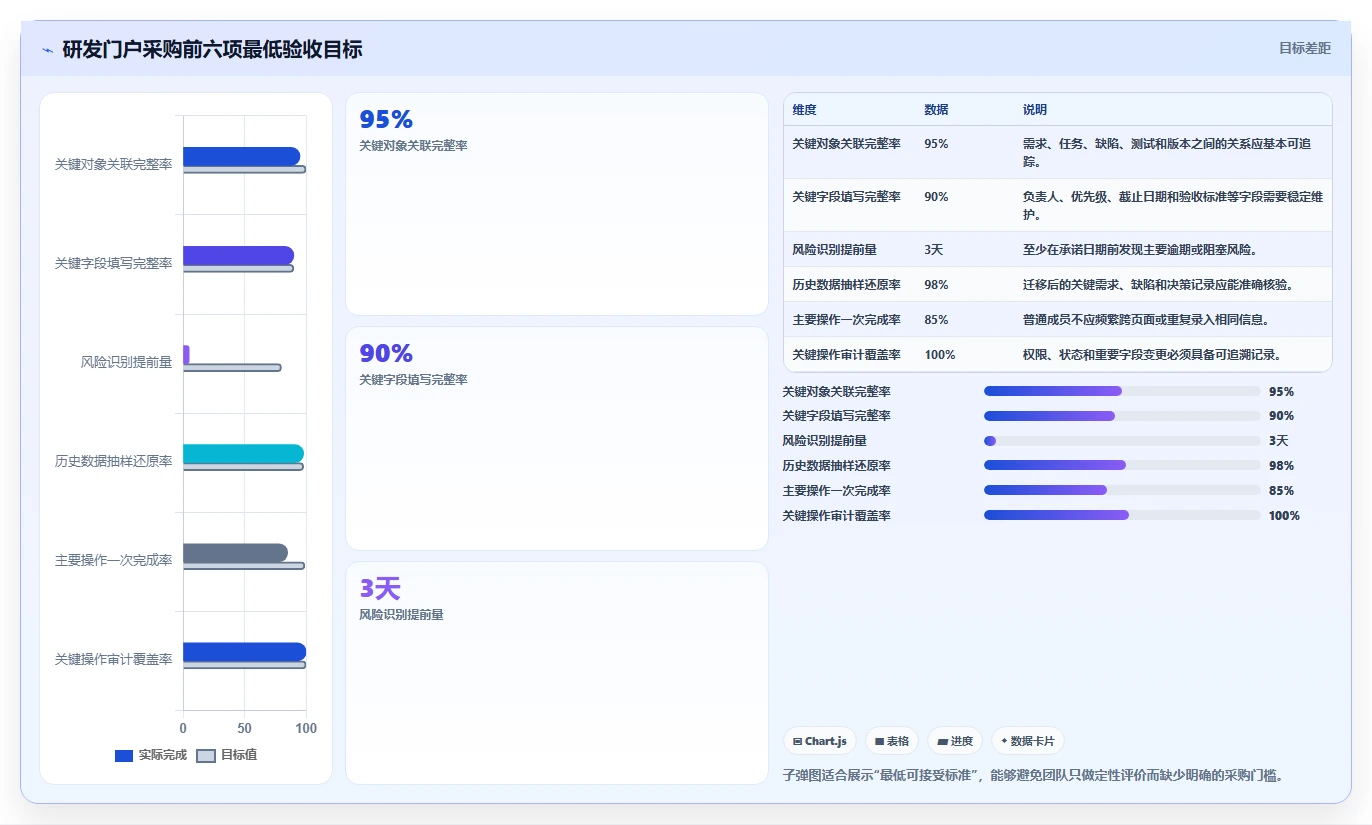Toggle the 实际完成 legend label

pos(163,755)
